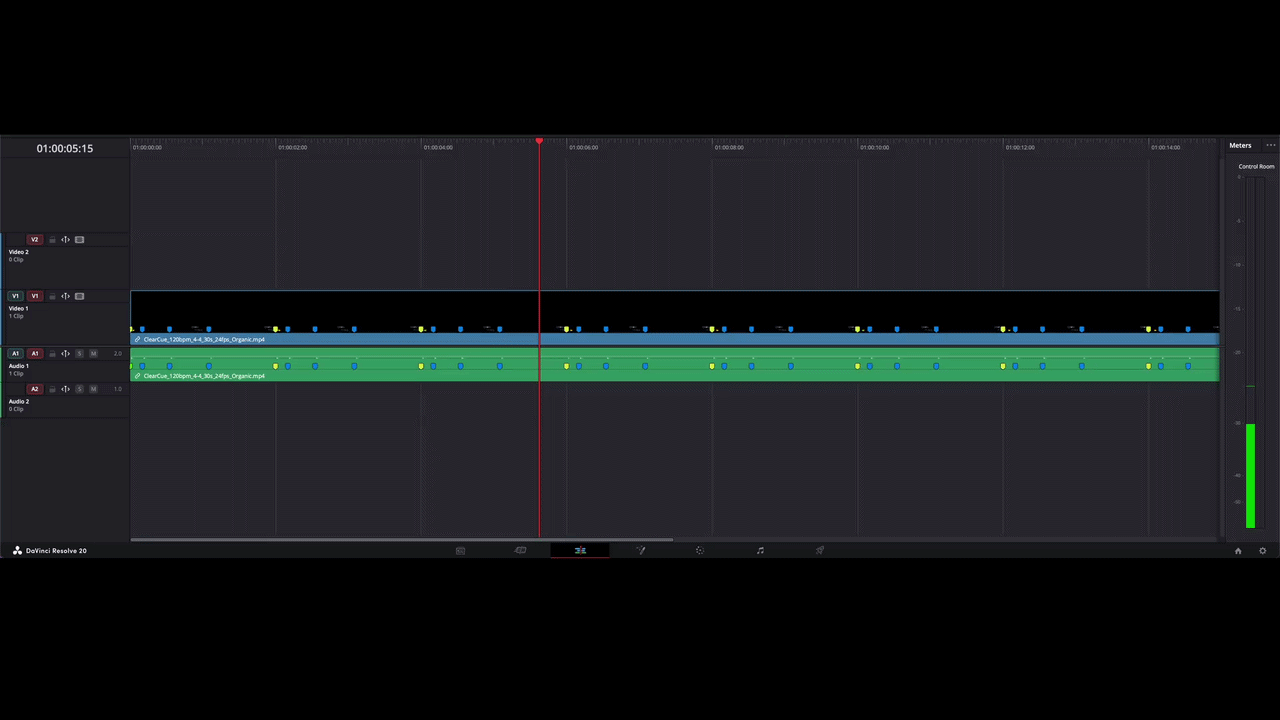Click ruler label 01:00:08:00

(x=729, y=147)
